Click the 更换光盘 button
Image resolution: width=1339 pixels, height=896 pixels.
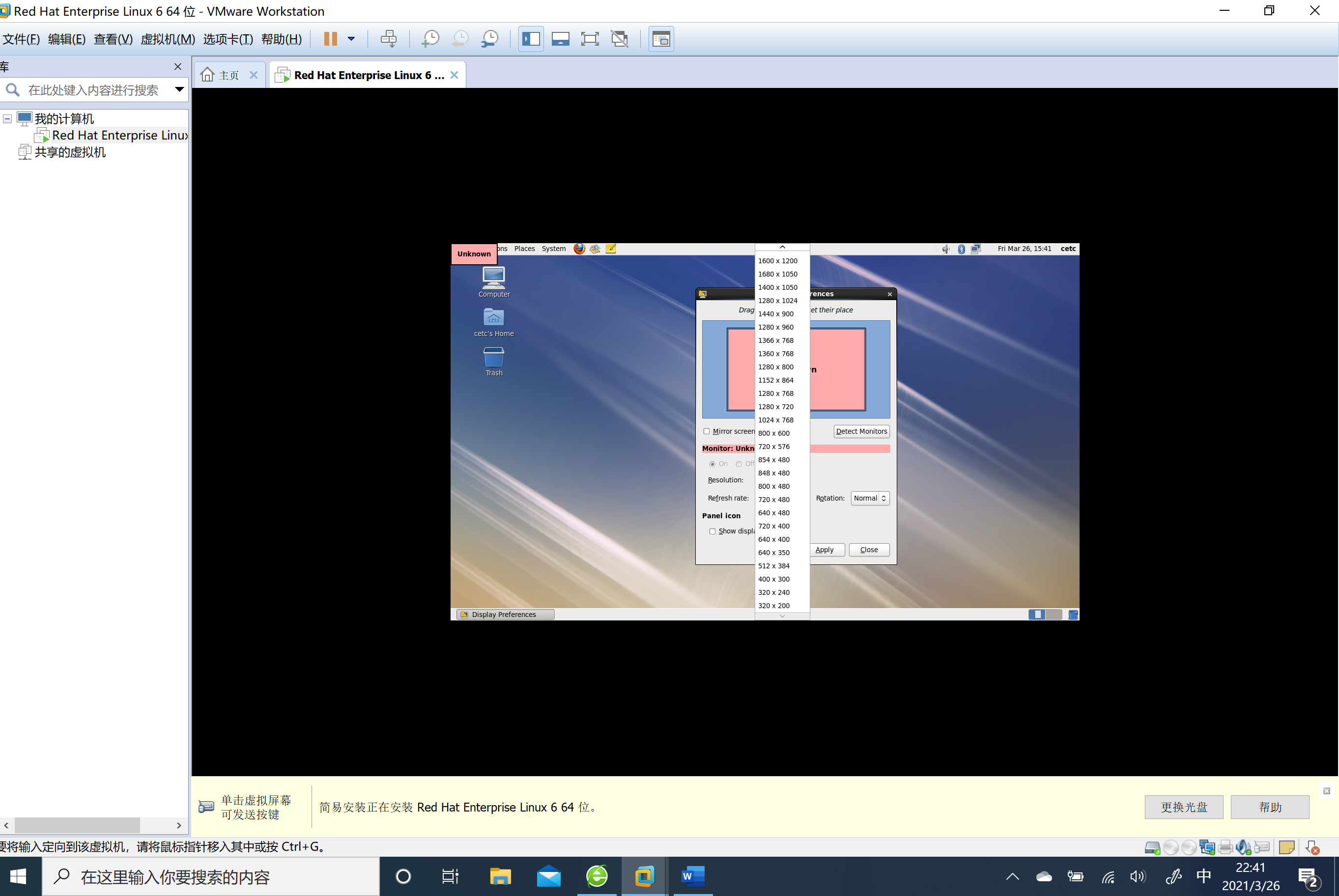click(1184, 807)
